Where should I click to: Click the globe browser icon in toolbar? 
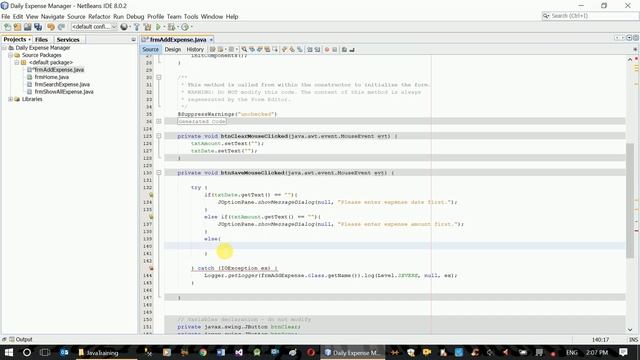coord(124,27)
